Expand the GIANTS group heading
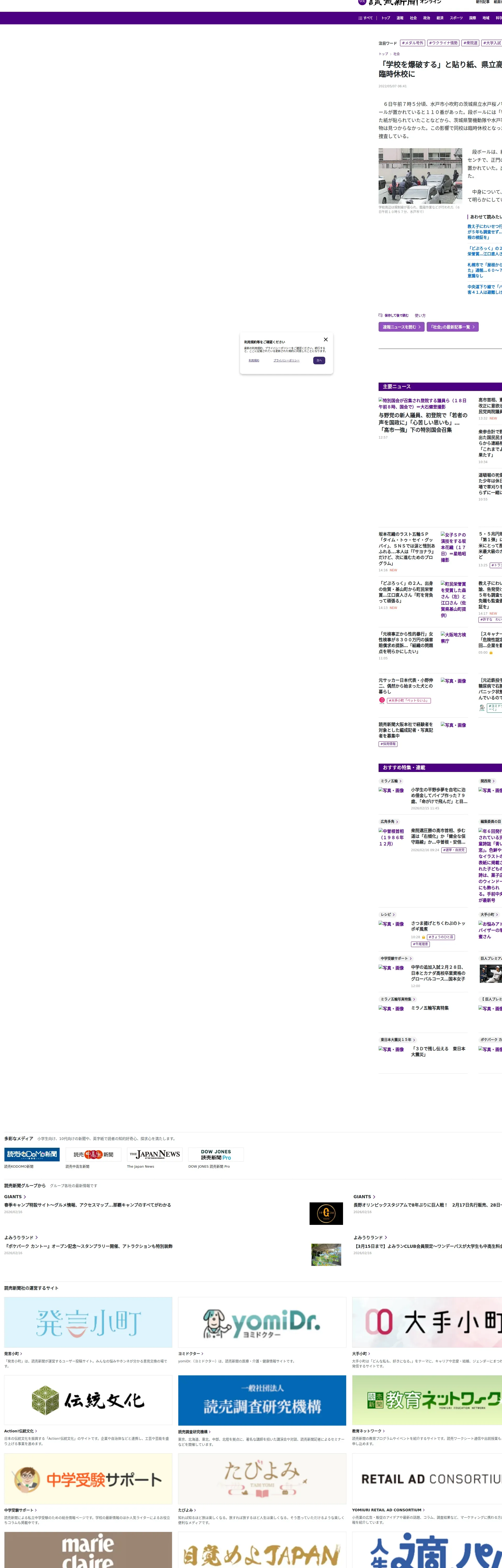502x1568 pixels. click(15, 1197)
